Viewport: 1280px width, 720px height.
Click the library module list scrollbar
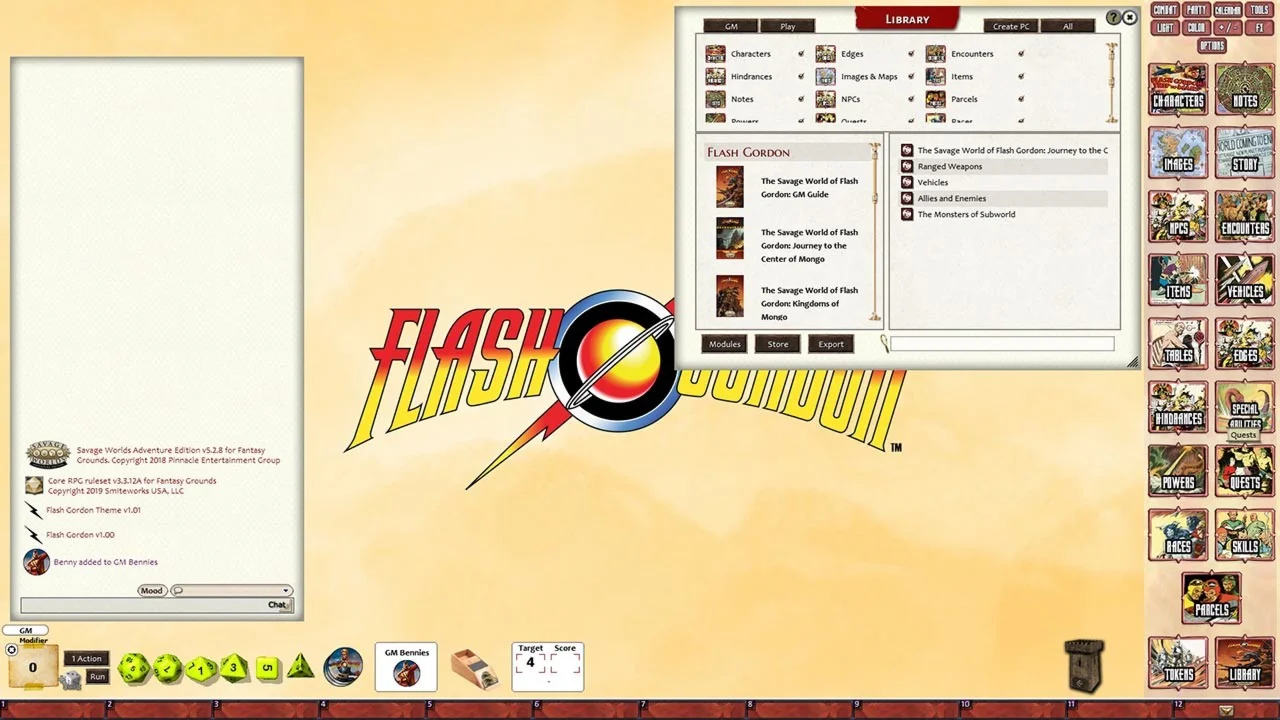(x=876, y=230)
